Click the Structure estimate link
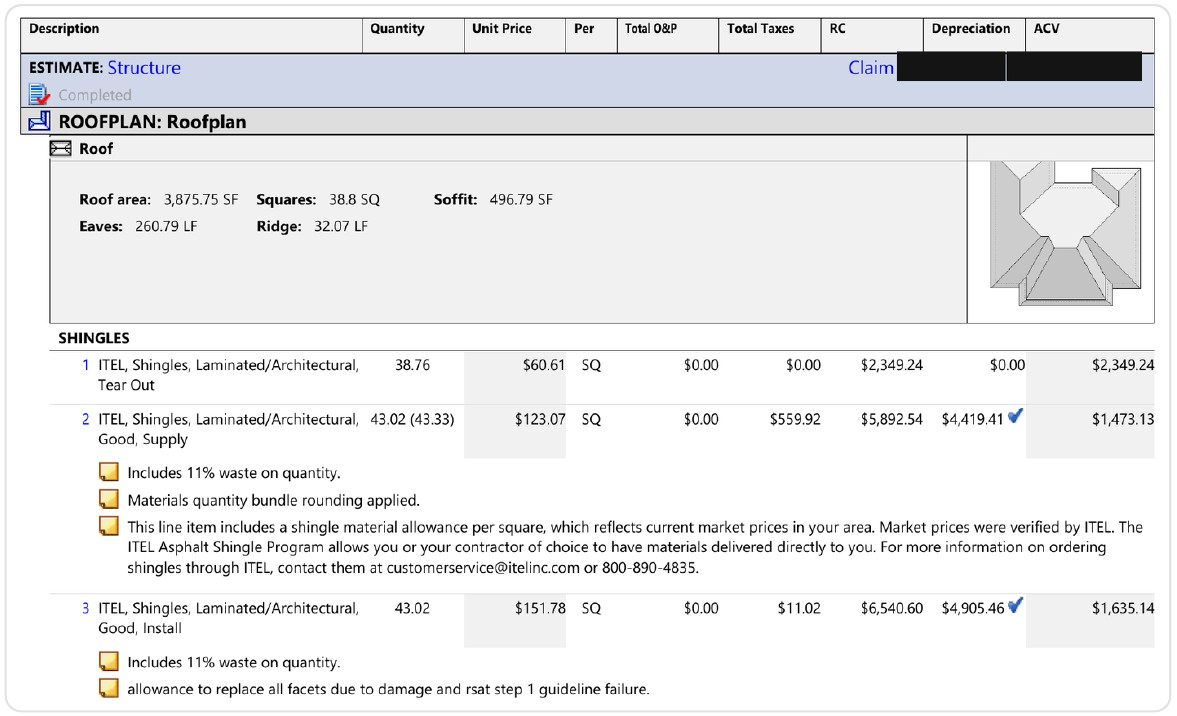This screenshot has height=716, width=1177. click(x=144, y=68)
